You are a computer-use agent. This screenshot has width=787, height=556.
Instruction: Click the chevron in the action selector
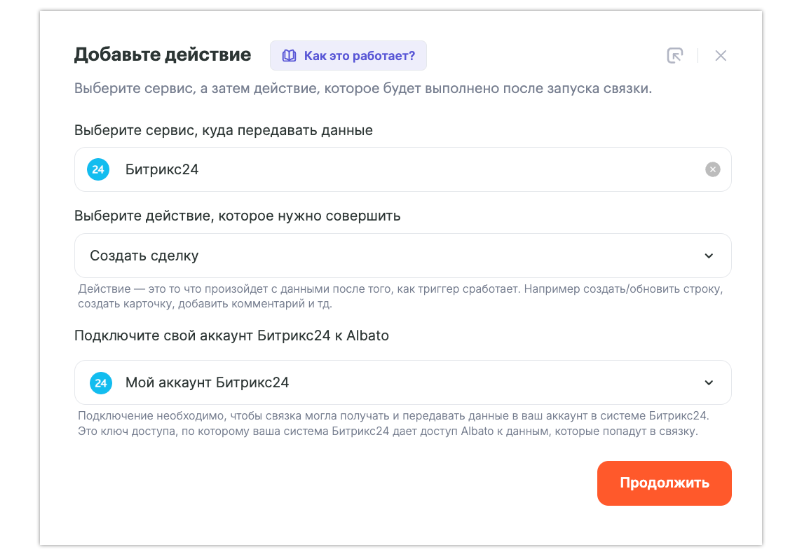point(708,256)
